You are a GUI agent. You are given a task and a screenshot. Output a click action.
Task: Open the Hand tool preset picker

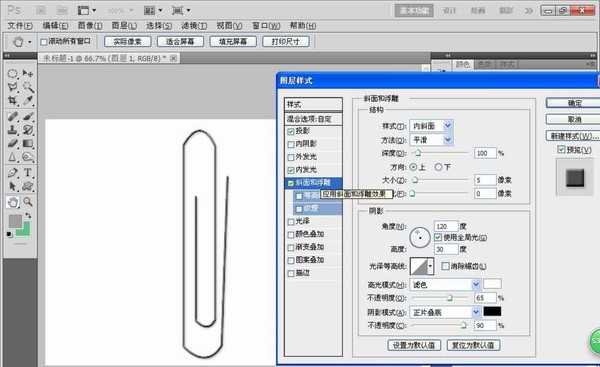[30, 42]
